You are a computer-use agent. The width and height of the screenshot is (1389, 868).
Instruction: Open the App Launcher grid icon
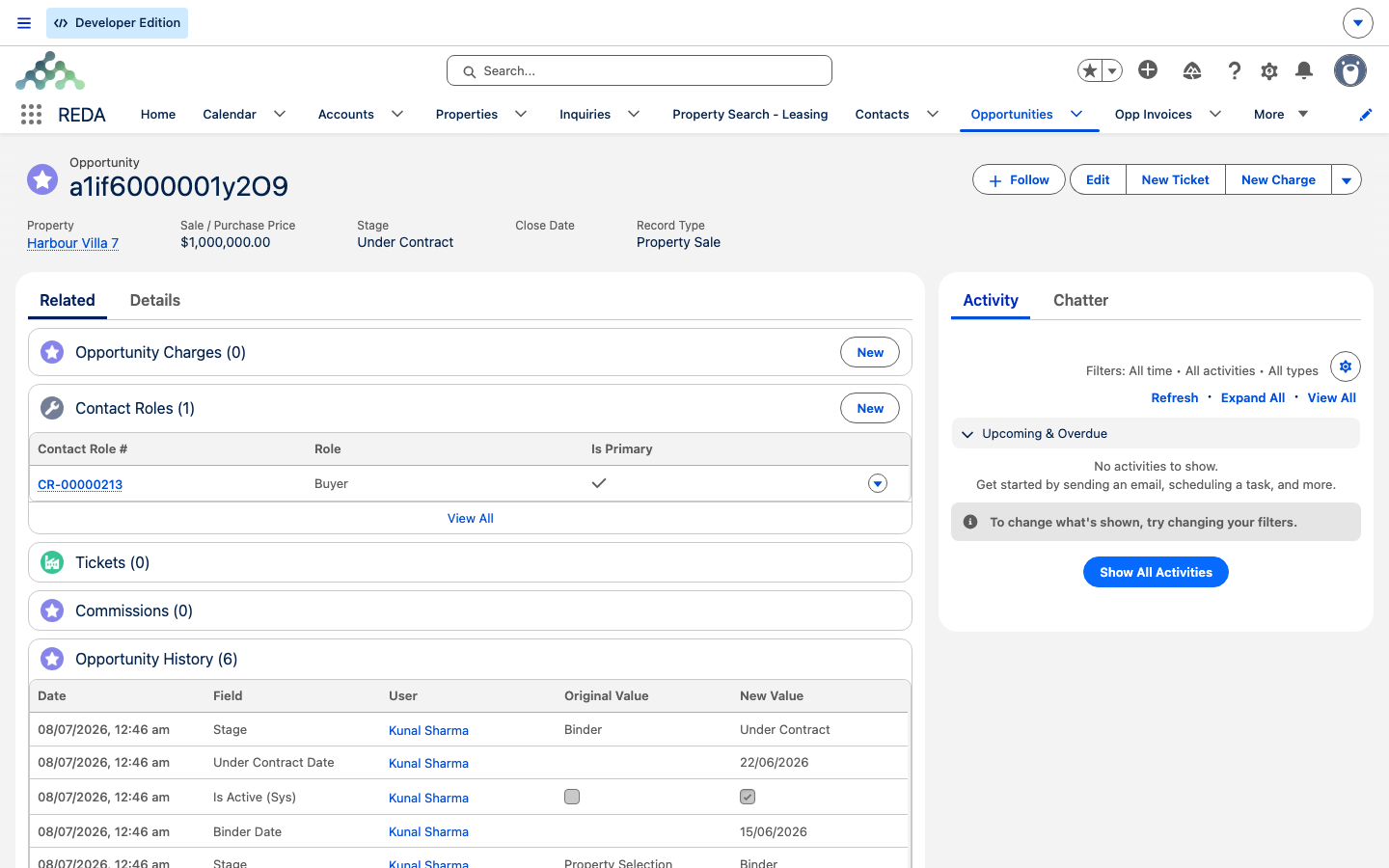point(31,115)
